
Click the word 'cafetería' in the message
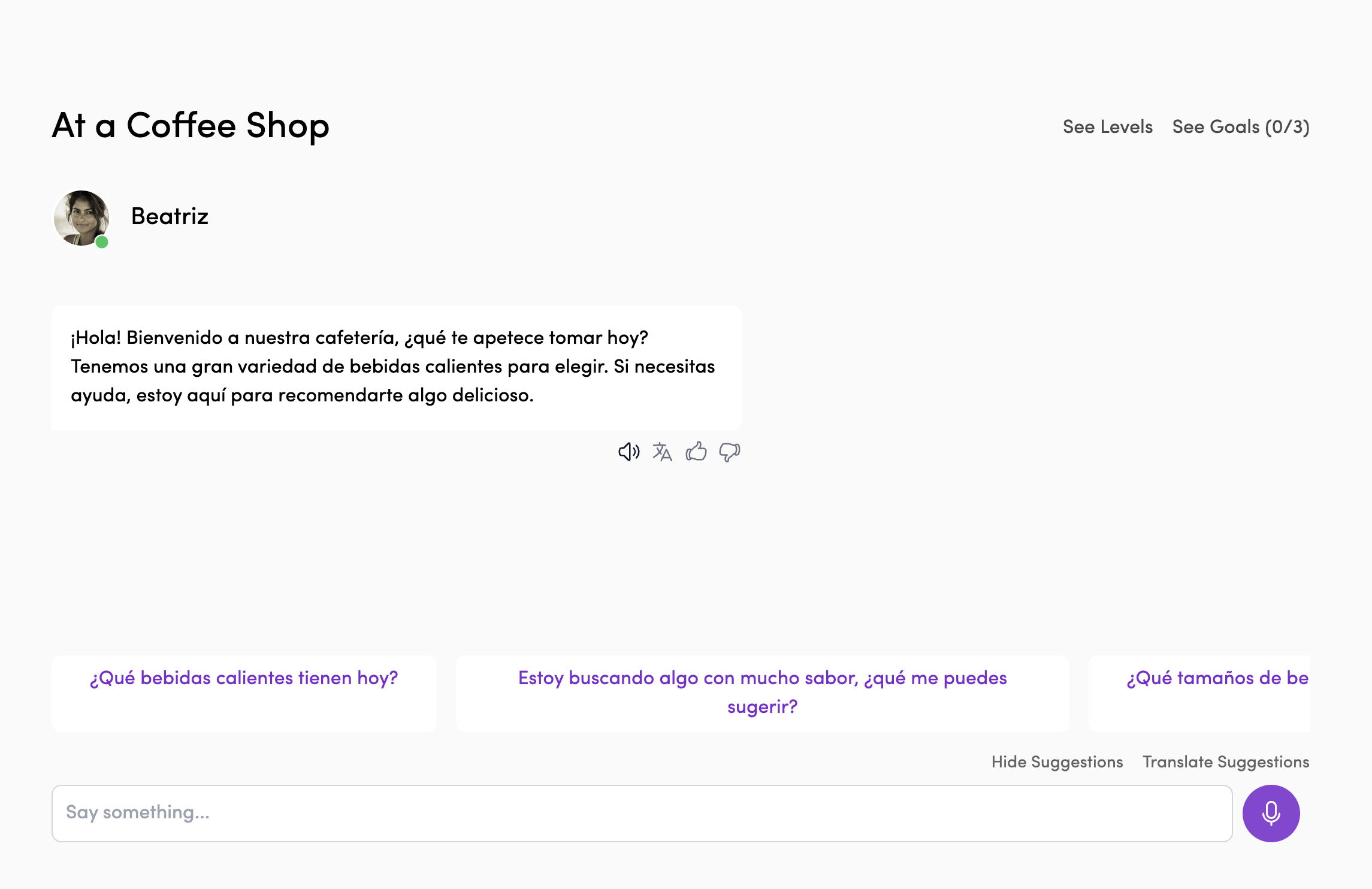tap(357, 338)
